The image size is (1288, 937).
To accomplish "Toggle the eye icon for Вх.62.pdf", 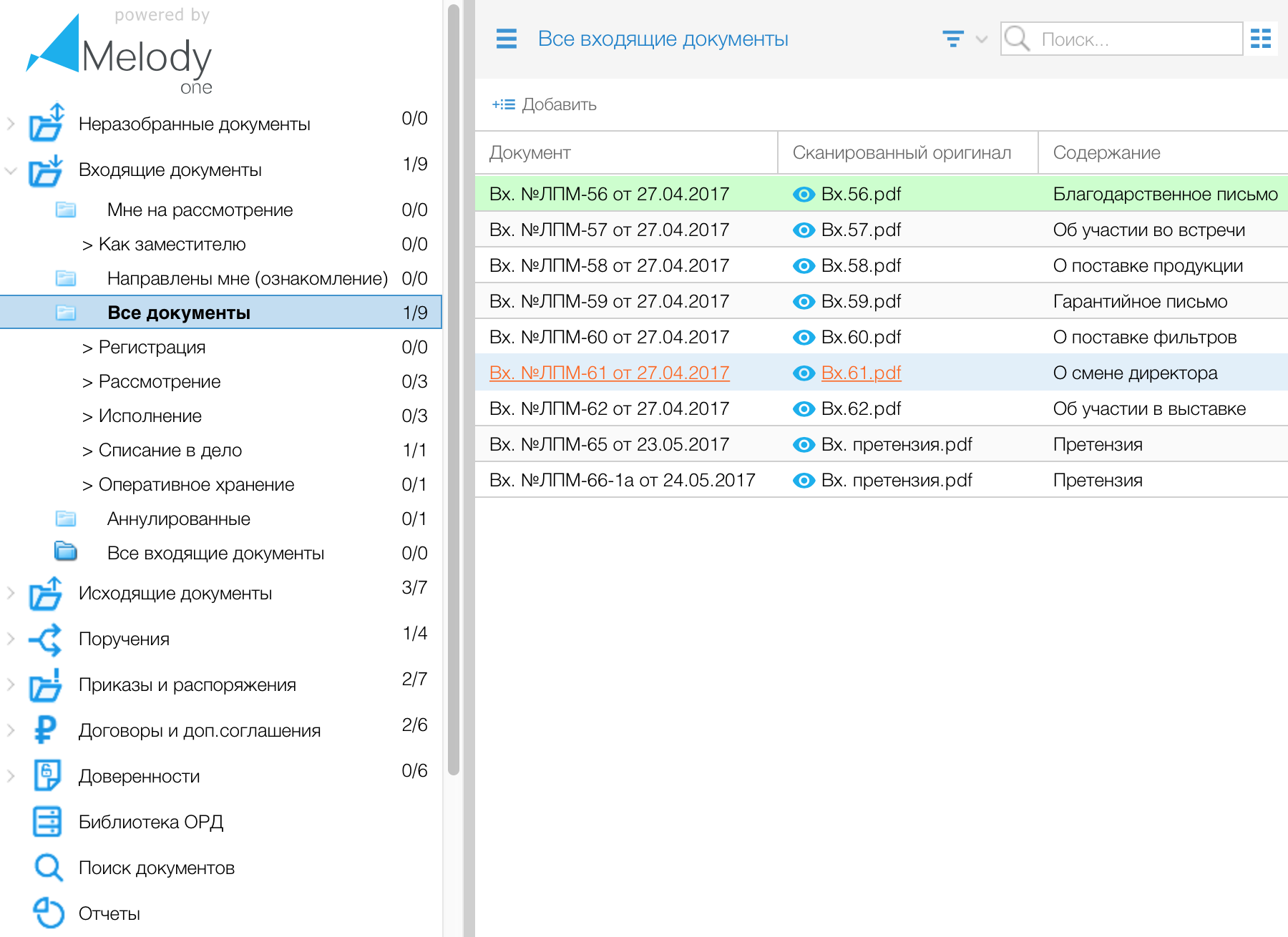I will [x=804, y=409].
